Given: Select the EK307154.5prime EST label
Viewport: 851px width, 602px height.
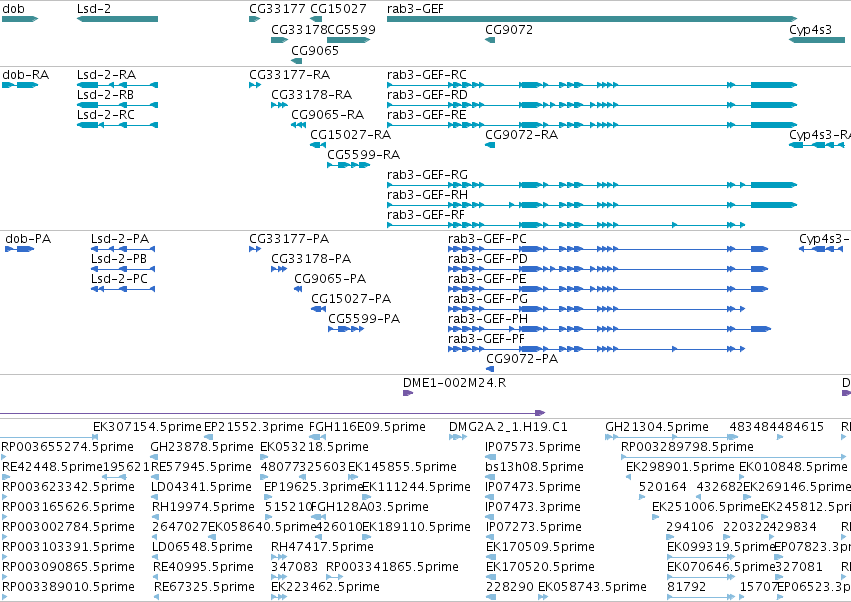Looking at the screenshot, I should tap(147, 427).
